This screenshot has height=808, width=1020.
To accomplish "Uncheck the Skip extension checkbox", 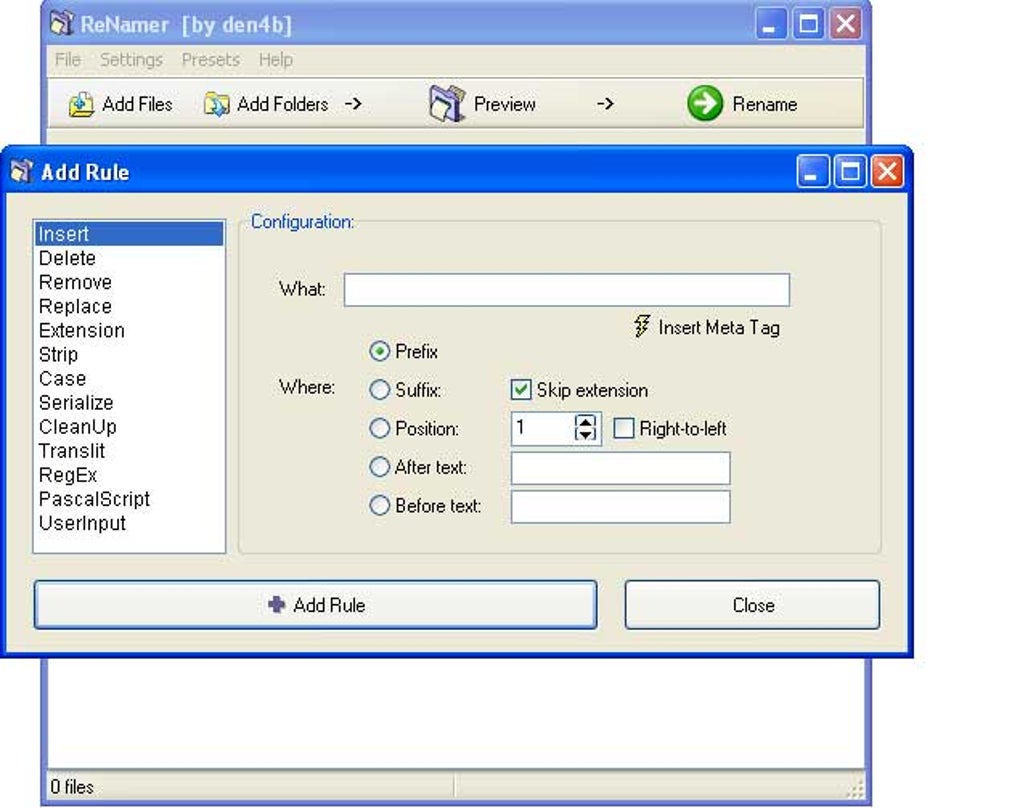I will pyautogui.click(x=520, y=390).
